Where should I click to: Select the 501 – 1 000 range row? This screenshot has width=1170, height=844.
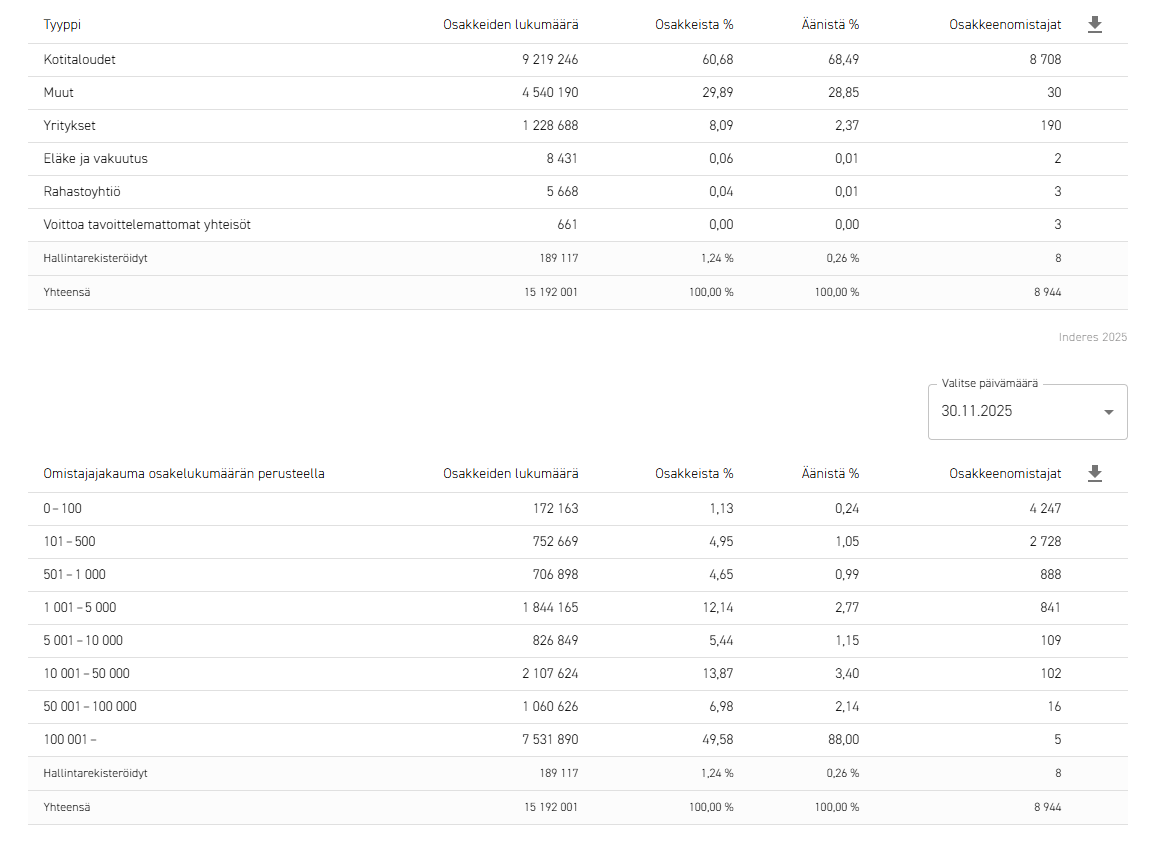[x=75, y=575]
